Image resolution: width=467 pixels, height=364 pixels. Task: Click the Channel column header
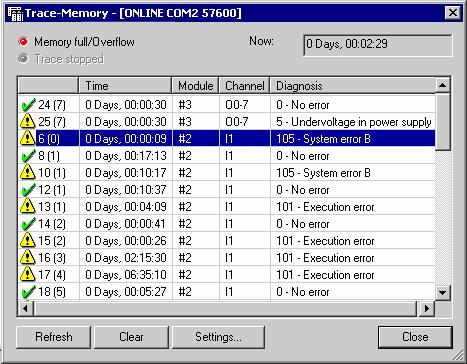(244, 86)
